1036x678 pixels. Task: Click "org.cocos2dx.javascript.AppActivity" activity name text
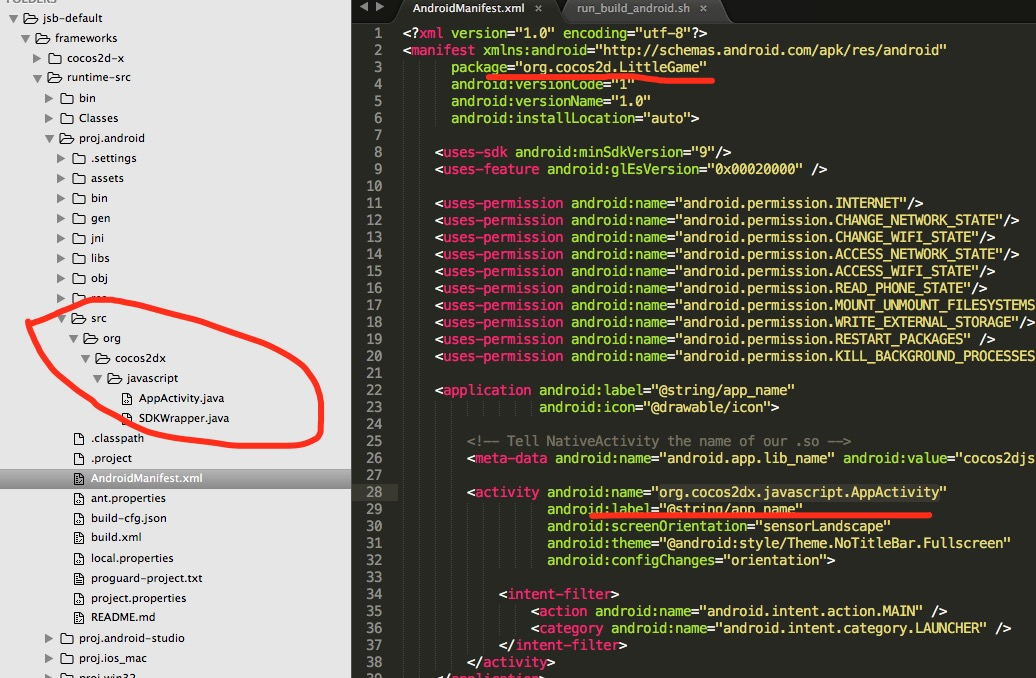coord(799,492)
